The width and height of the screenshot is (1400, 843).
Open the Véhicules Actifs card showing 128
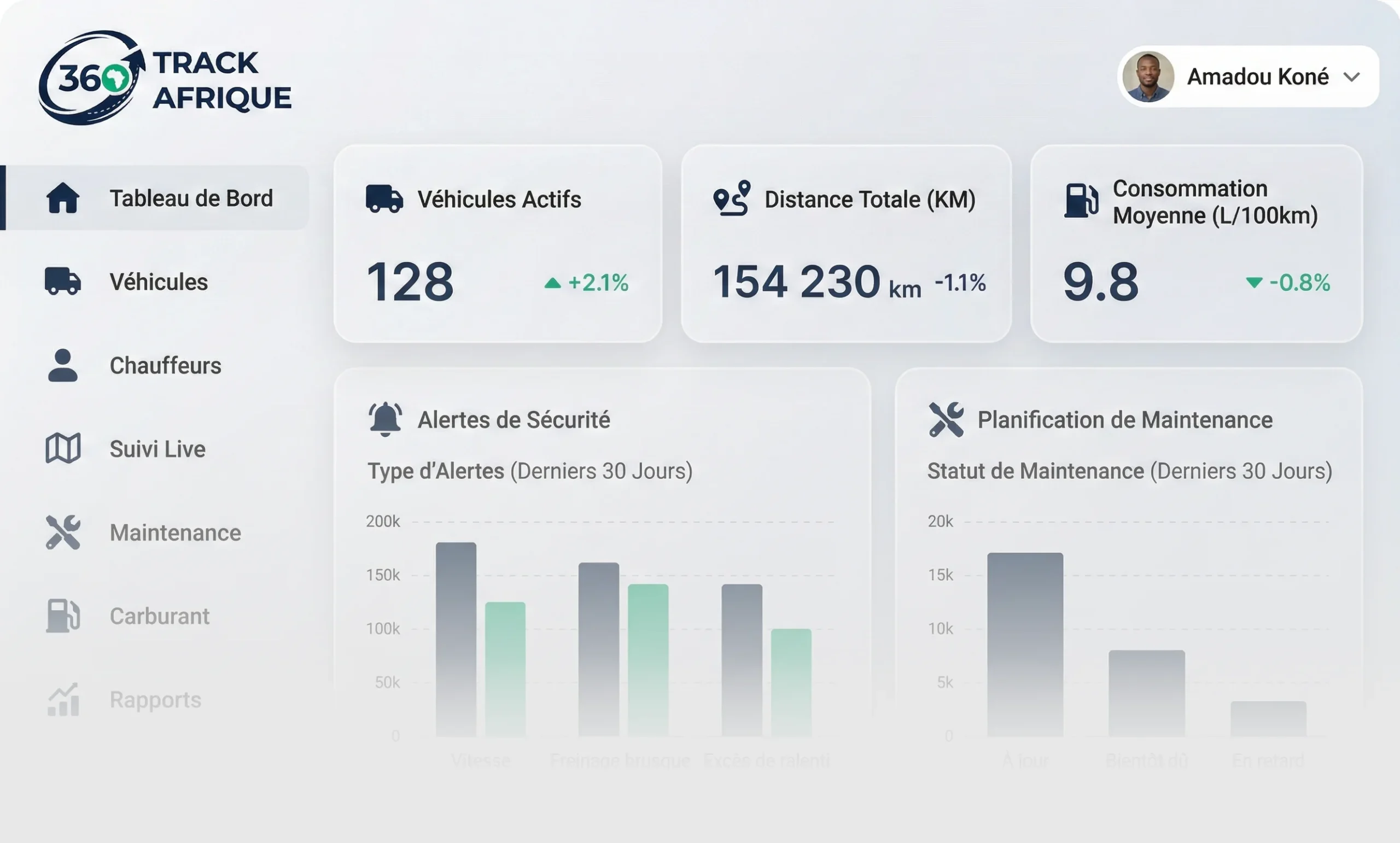pyautogui.click(x=498, y=244)
